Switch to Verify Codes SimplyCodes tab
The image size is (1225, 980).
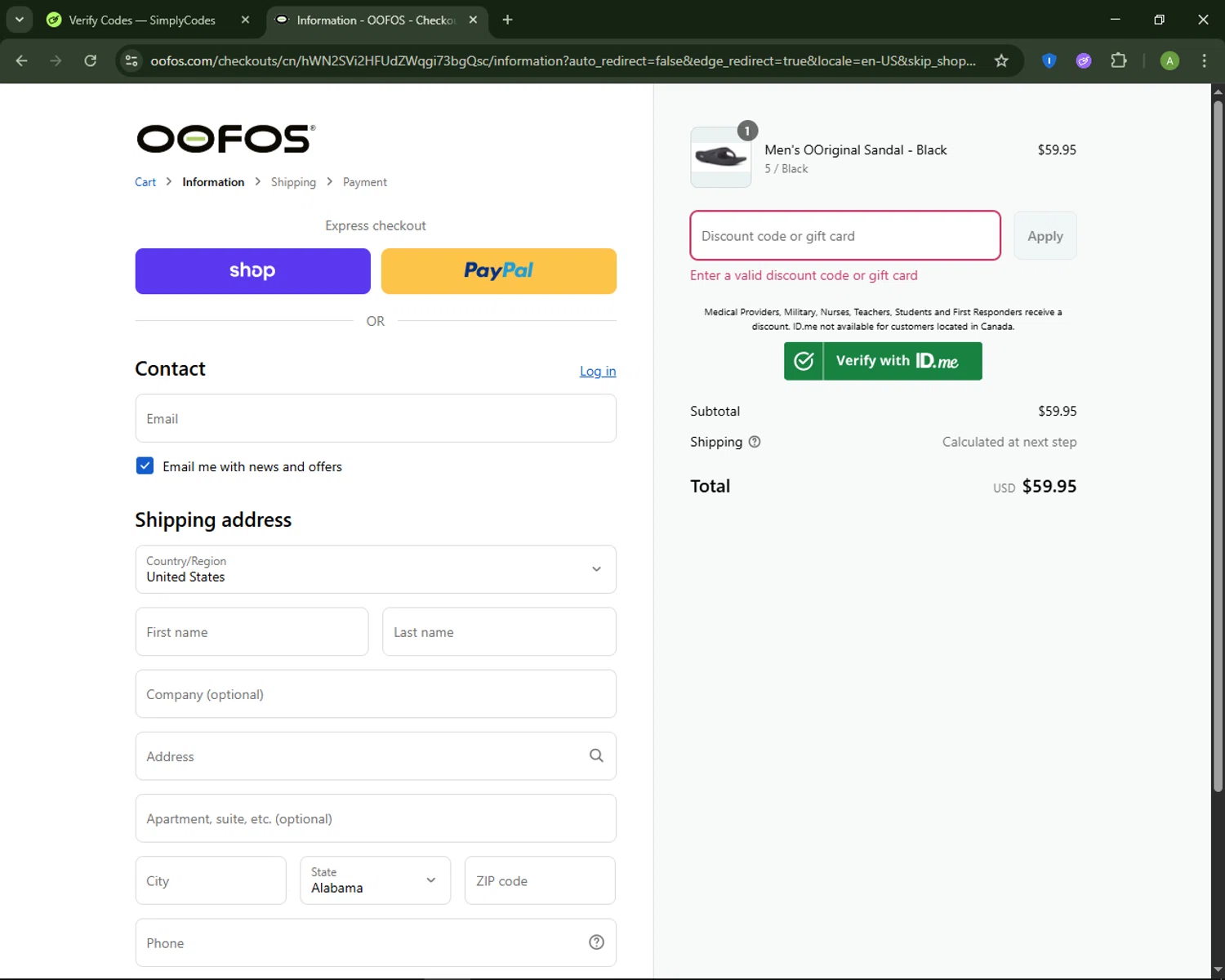(x=142, y=20)
